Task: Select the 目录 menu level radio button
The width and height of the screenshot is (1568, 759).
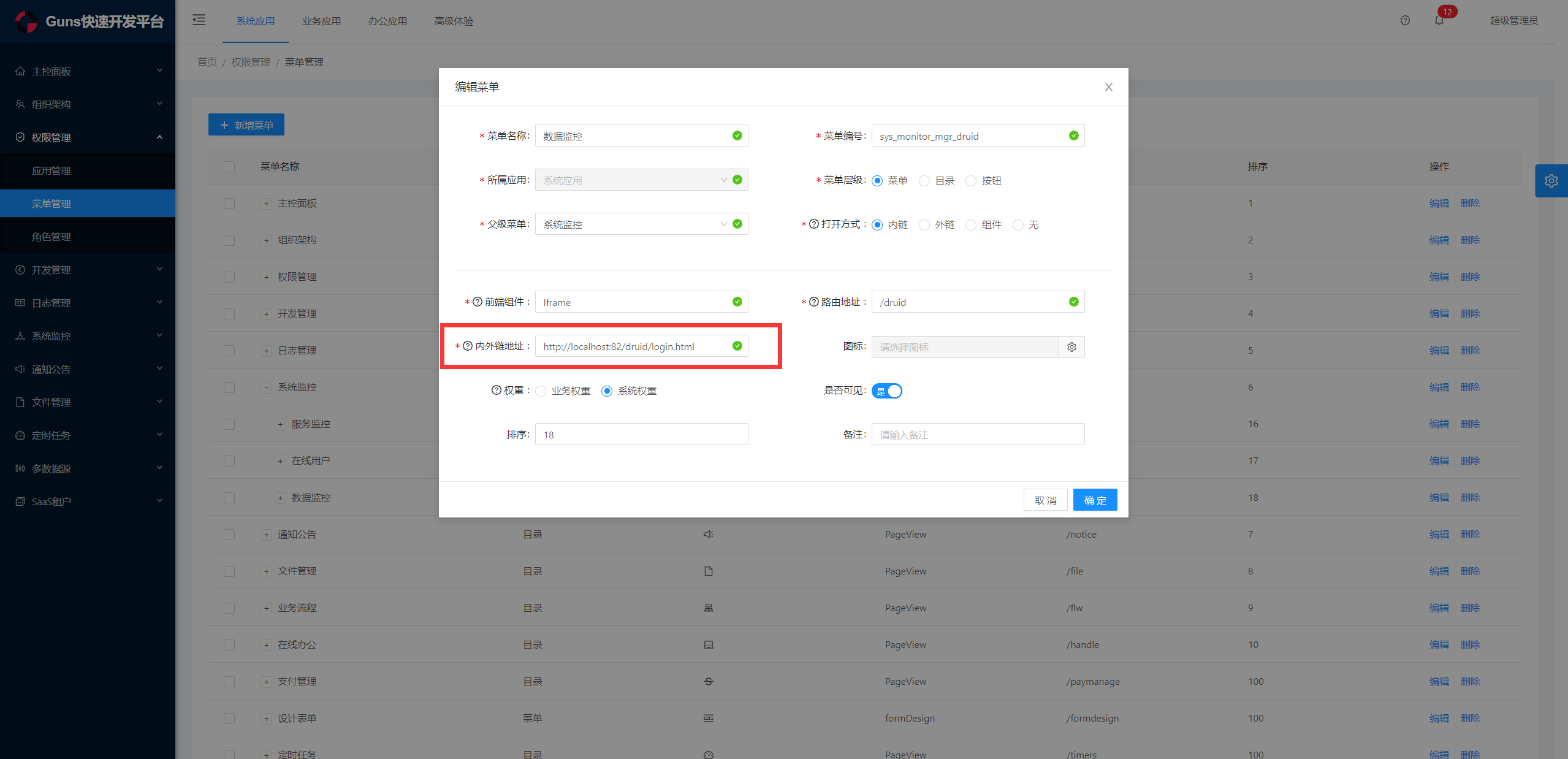Action: click(x=924, y=181)
